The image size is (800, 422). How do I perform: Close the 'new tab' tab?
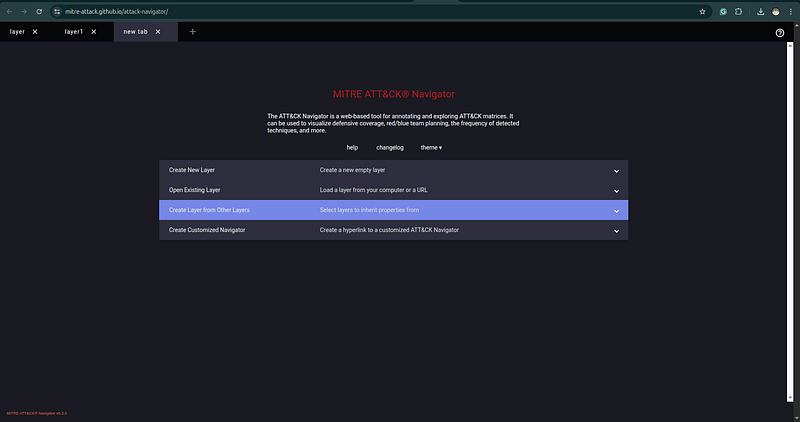[158, 32]
